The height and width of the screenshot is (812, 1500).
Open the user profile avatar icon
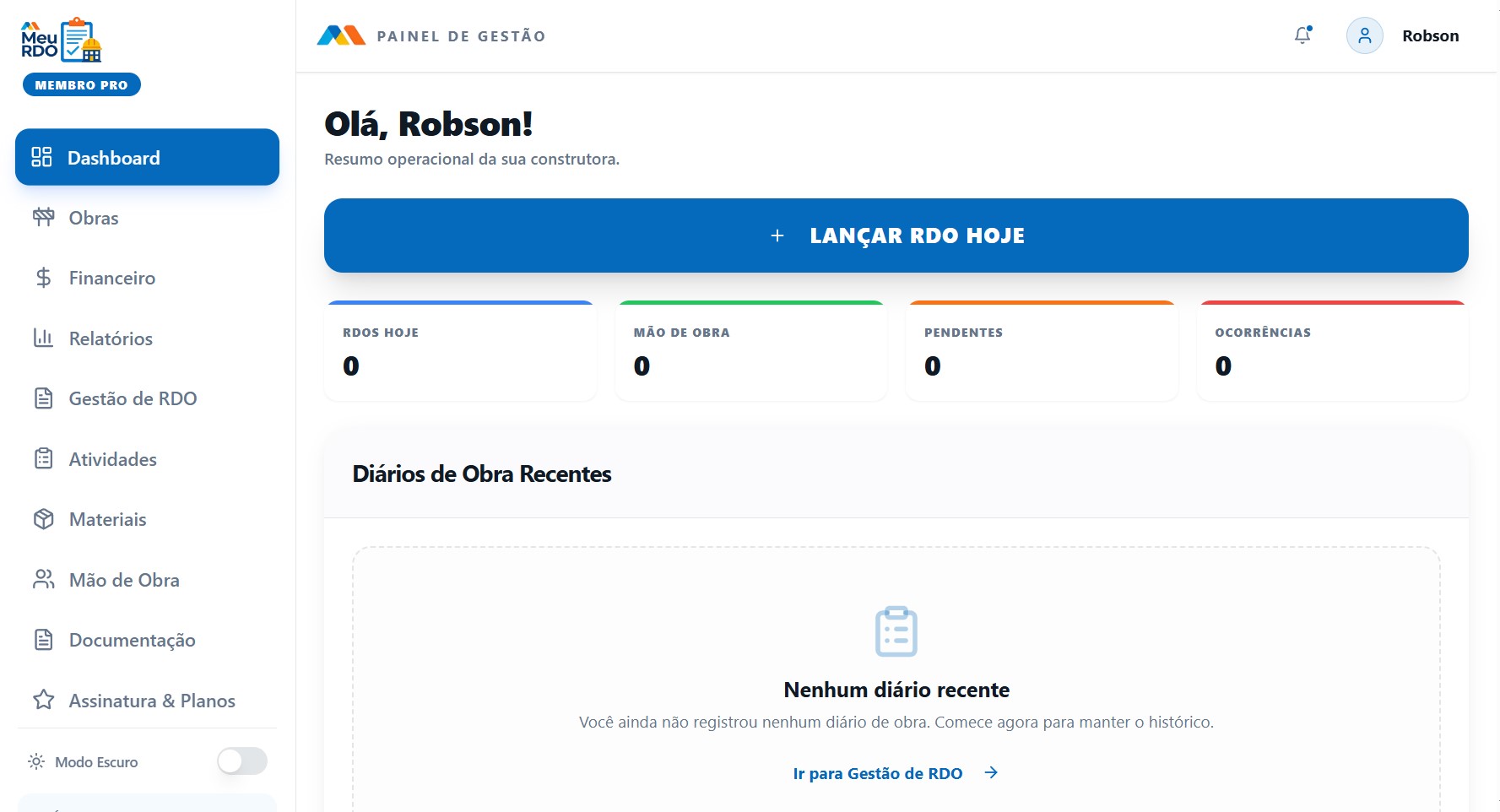[1364, 35]
